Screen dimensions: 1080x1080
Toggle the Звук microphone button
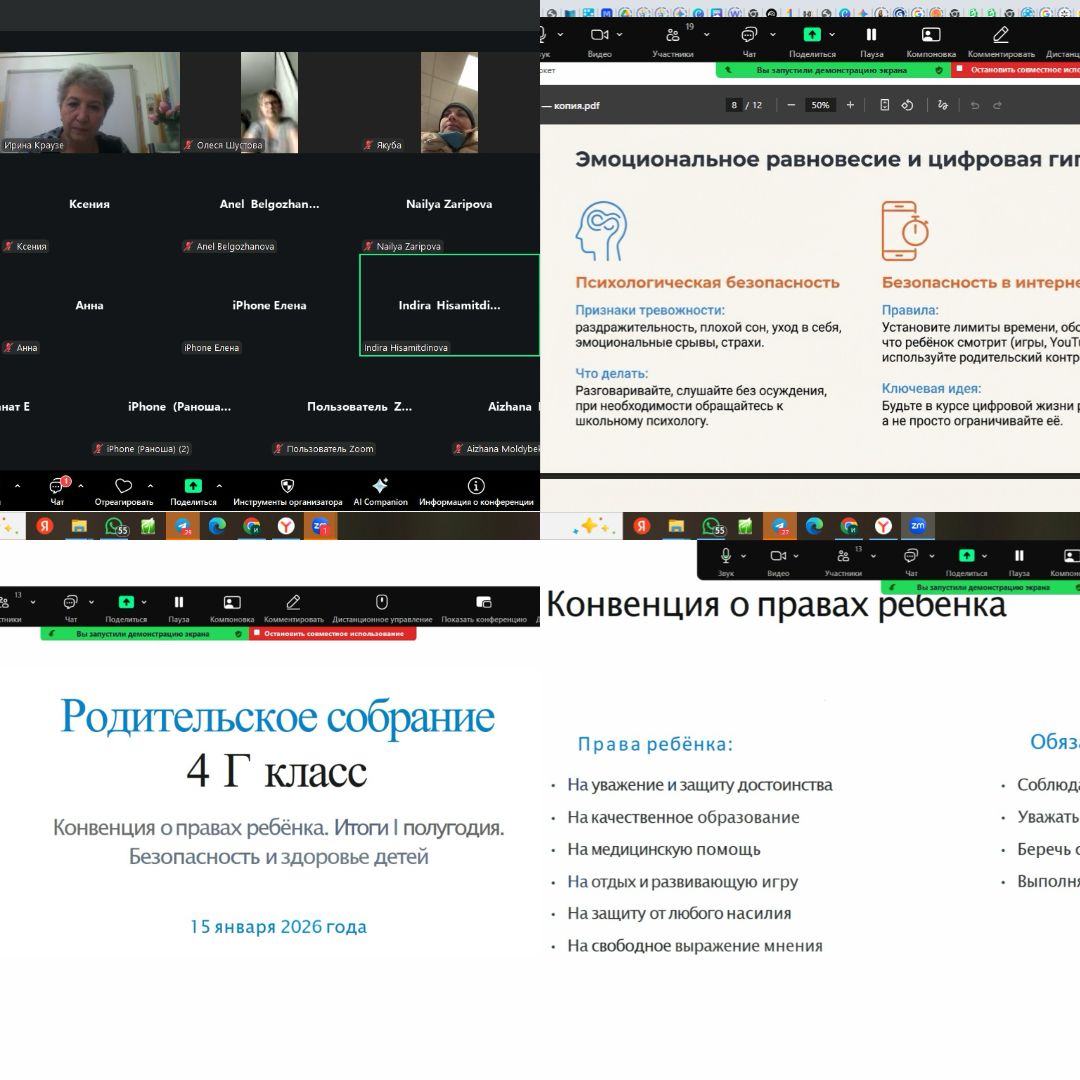coord(726,556)
